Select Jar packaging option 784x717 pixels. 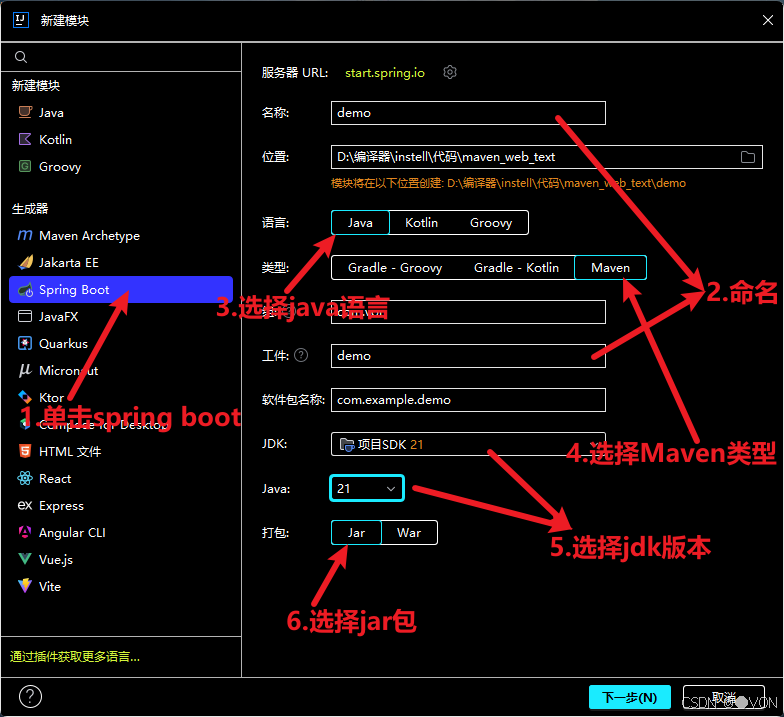(x=356, y=532)
